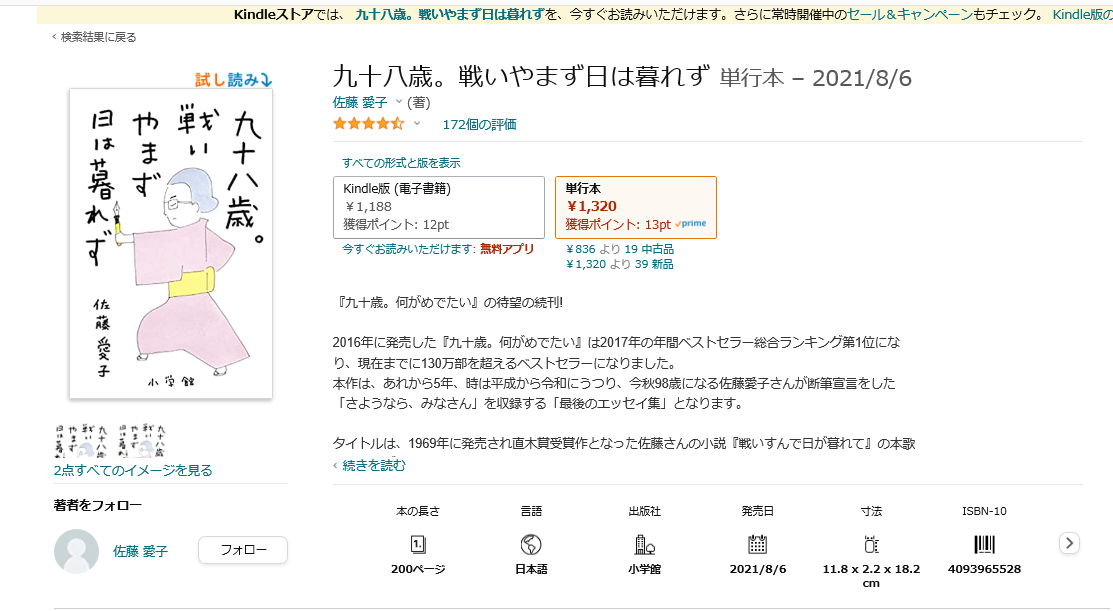Screen dimensions: 1113x611
Task: Open the 無料アプリ link
Action: pyautogui.click(x=507, y=249)
